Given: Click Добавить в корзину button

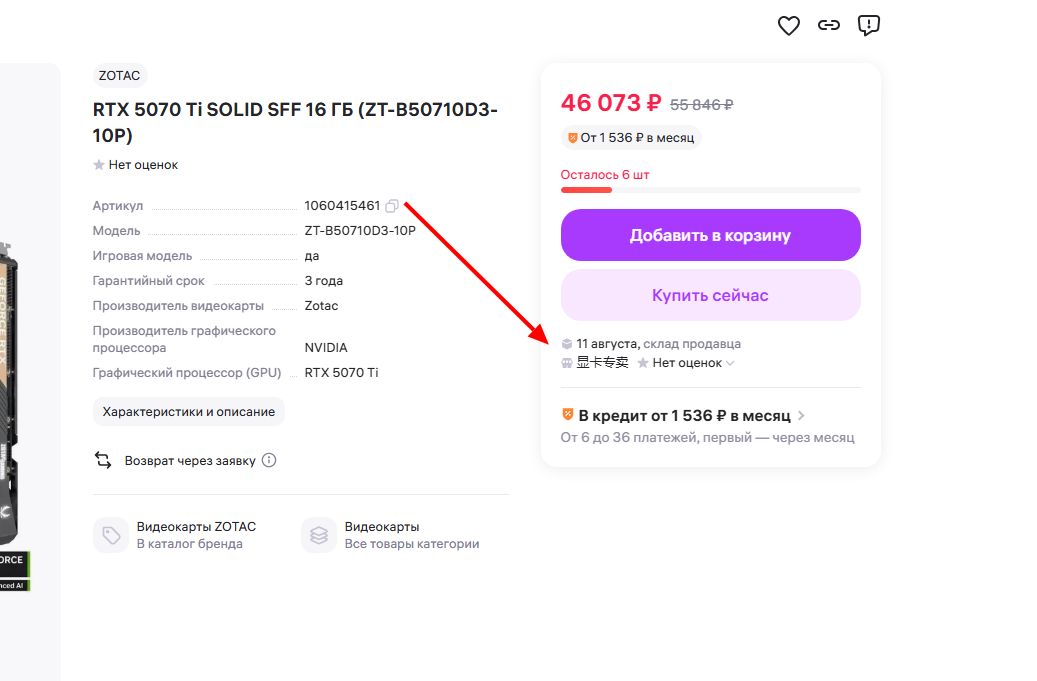Looking at the screenshot, I should pyautogui.click(x=710, y=235).
